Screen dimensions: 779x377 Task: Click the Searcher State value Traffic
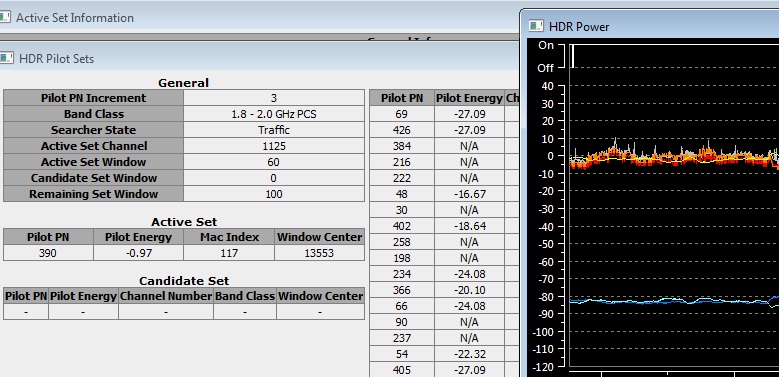(x=274, y=130)
